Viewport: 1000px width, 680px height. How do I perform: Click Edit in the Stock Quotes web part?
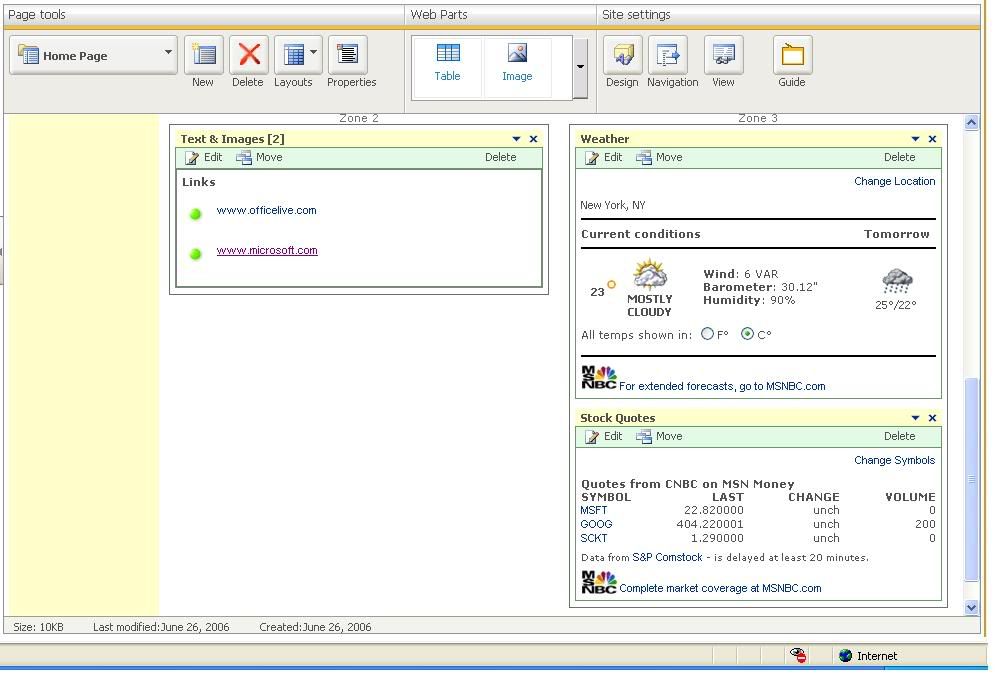pyautogui.click(x=603, y=436)
